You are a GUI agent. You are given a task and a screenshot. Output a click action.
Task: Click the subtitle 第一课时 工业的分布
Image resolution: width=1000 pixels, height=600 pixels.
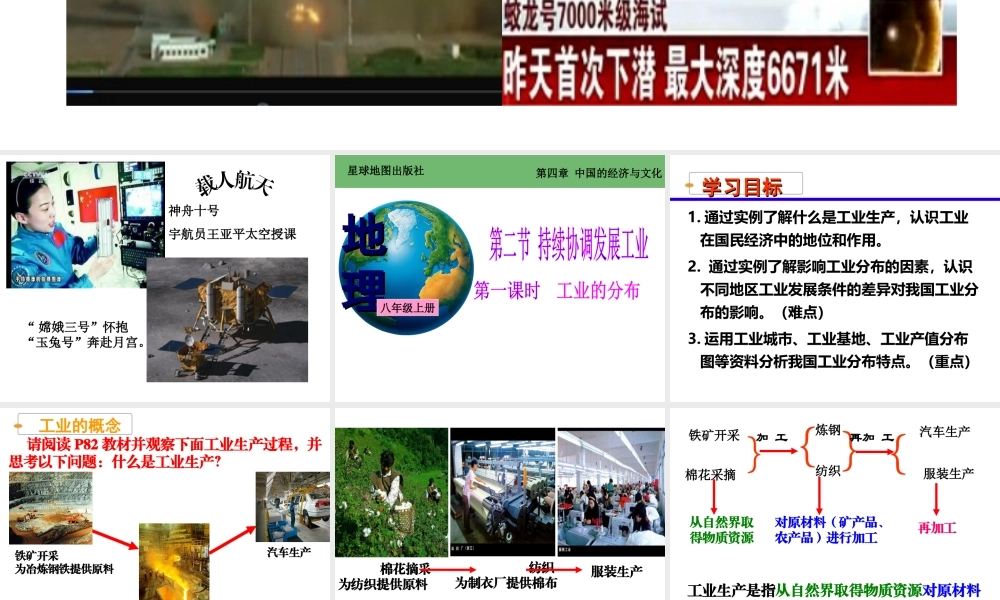pos(557,291)
